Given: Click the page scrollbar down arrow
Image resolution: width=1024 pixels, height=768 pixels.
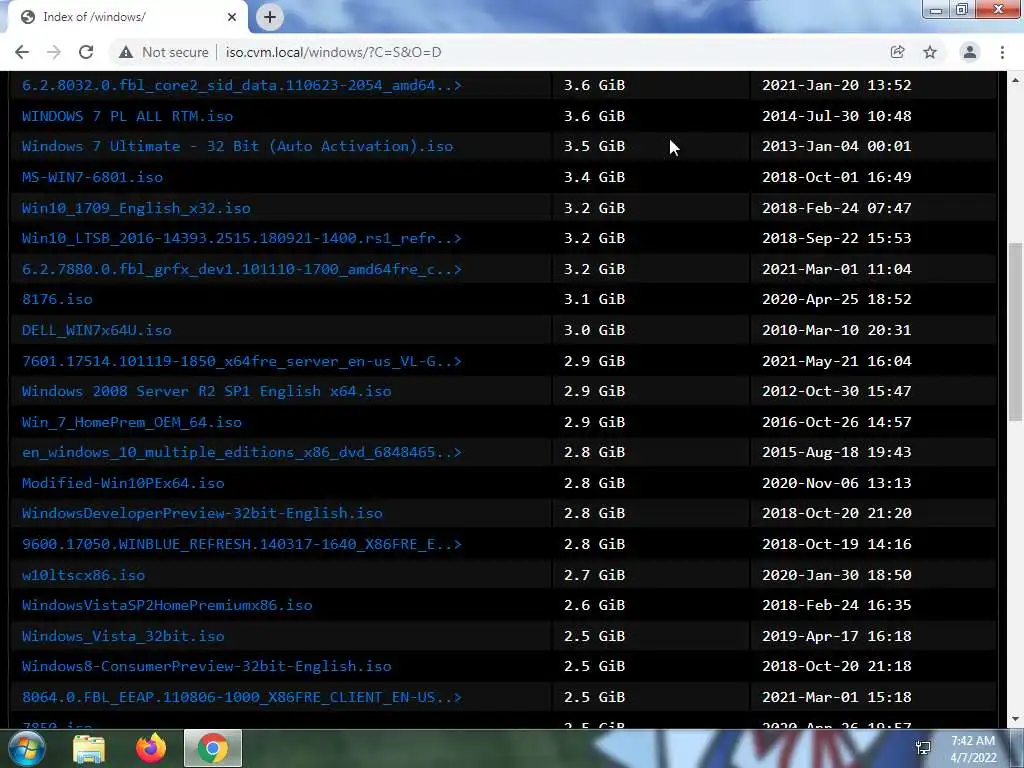Looking at the screenshot, I should (x=1015, y=719).
